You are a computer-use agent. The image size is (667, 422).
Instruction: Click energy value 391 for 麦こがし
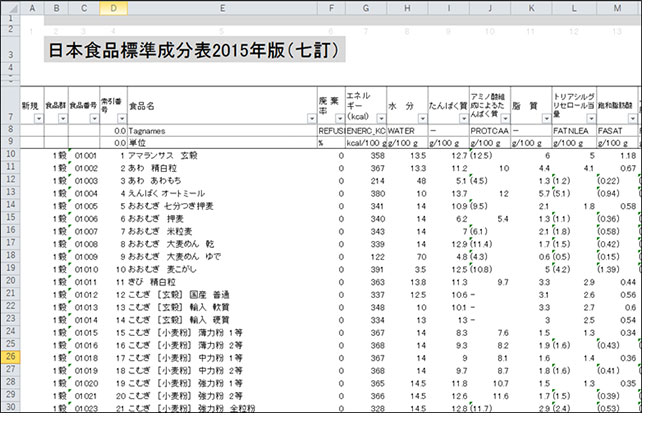pos(366,269)
